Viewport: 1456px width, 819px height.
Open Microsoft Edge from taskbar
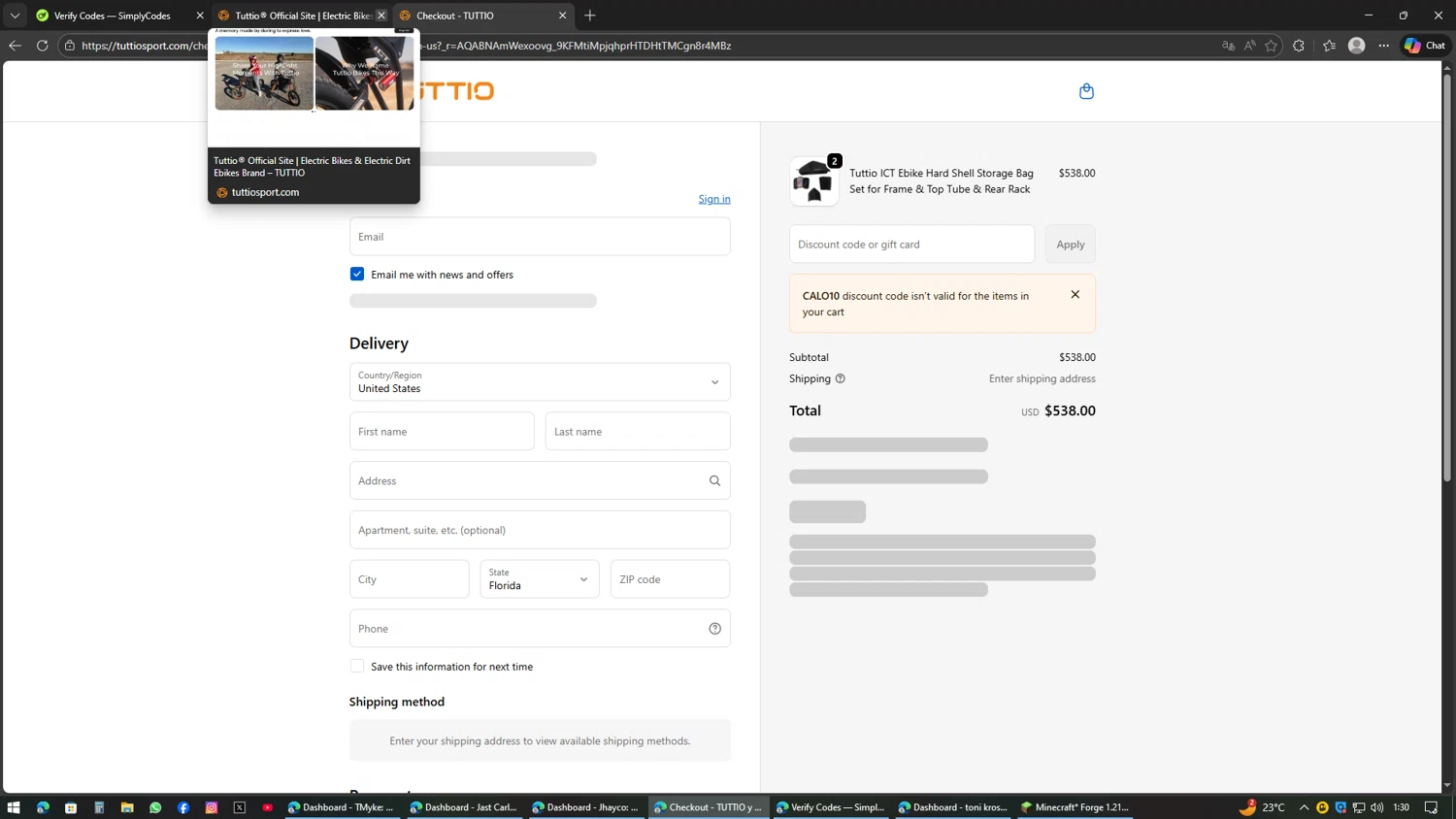coord(43,807)
